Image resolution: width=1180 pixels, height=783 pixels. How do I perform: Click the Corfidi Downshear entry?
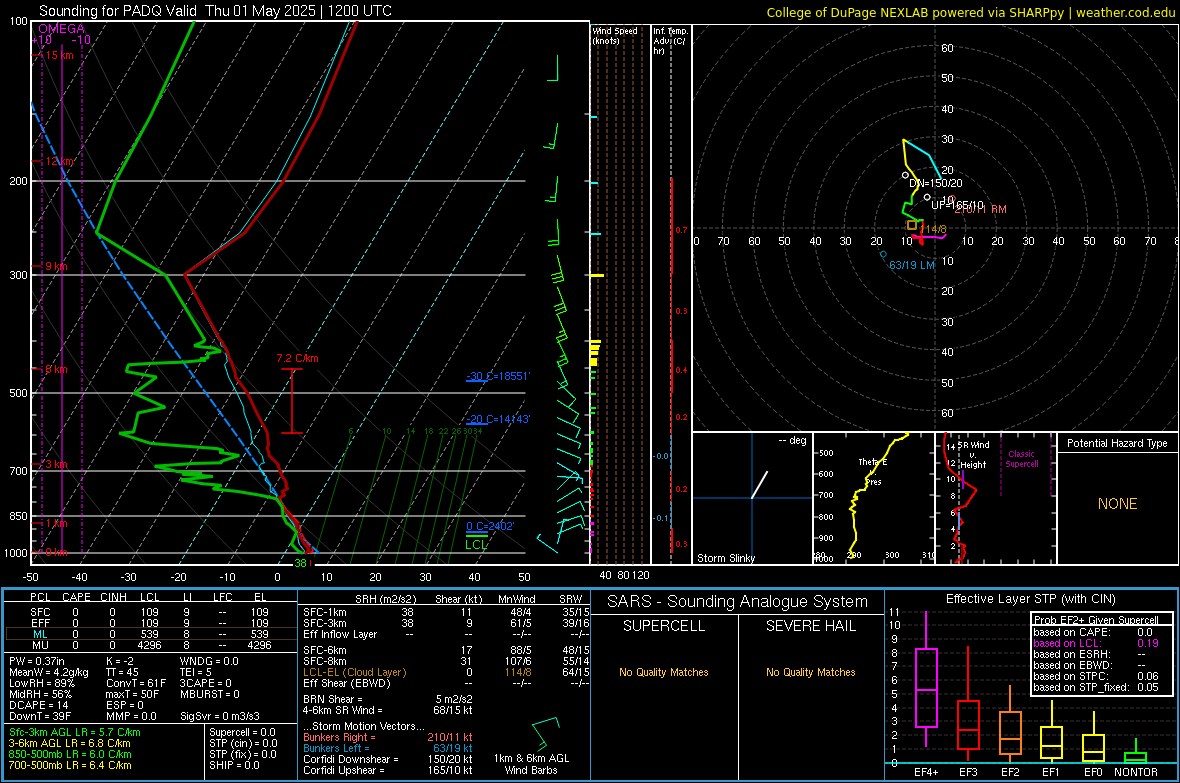click(x=388, y=759)
